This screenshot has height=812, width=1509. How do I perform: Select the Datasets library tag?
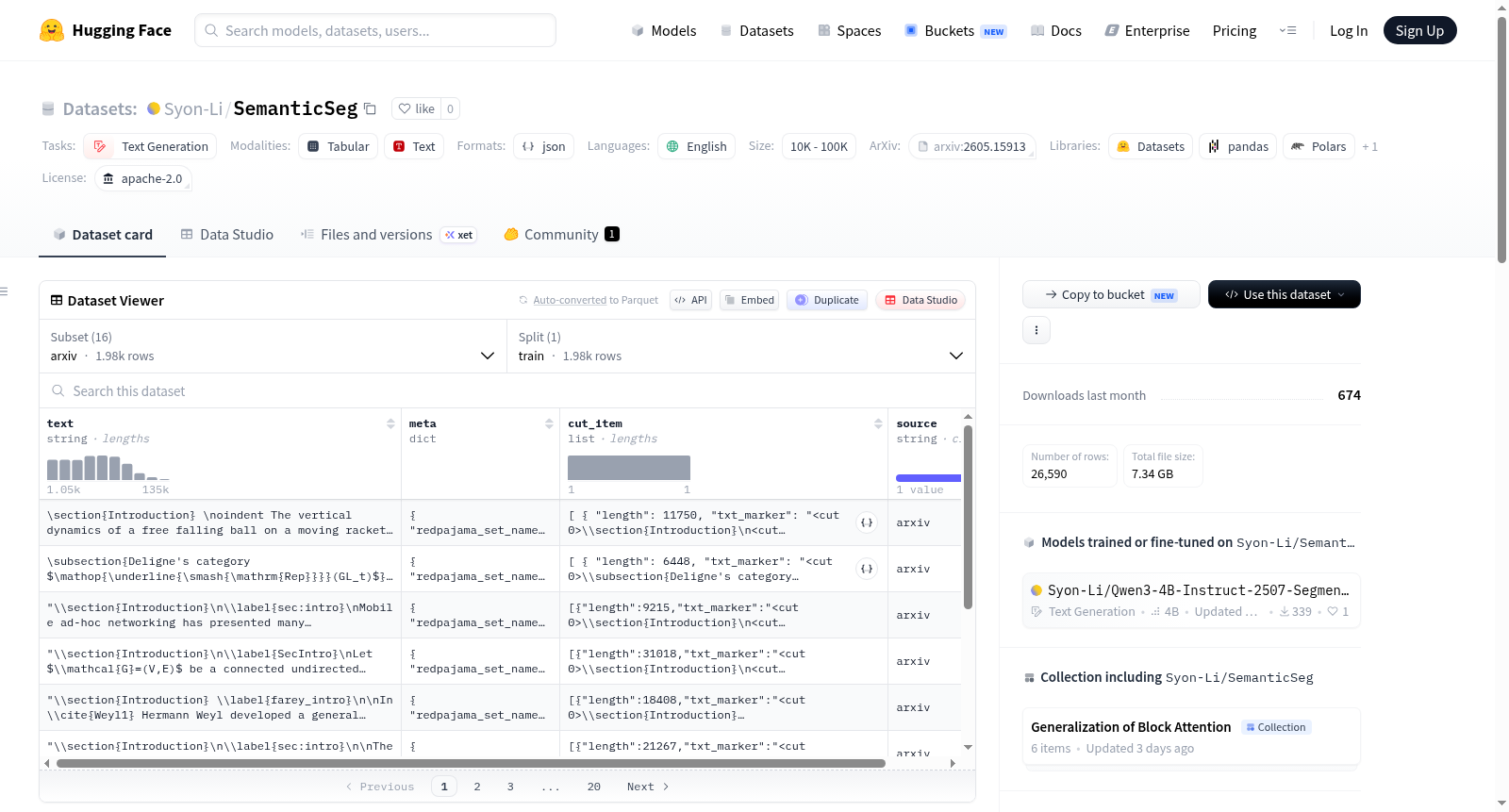click(x=1151, y=146)
